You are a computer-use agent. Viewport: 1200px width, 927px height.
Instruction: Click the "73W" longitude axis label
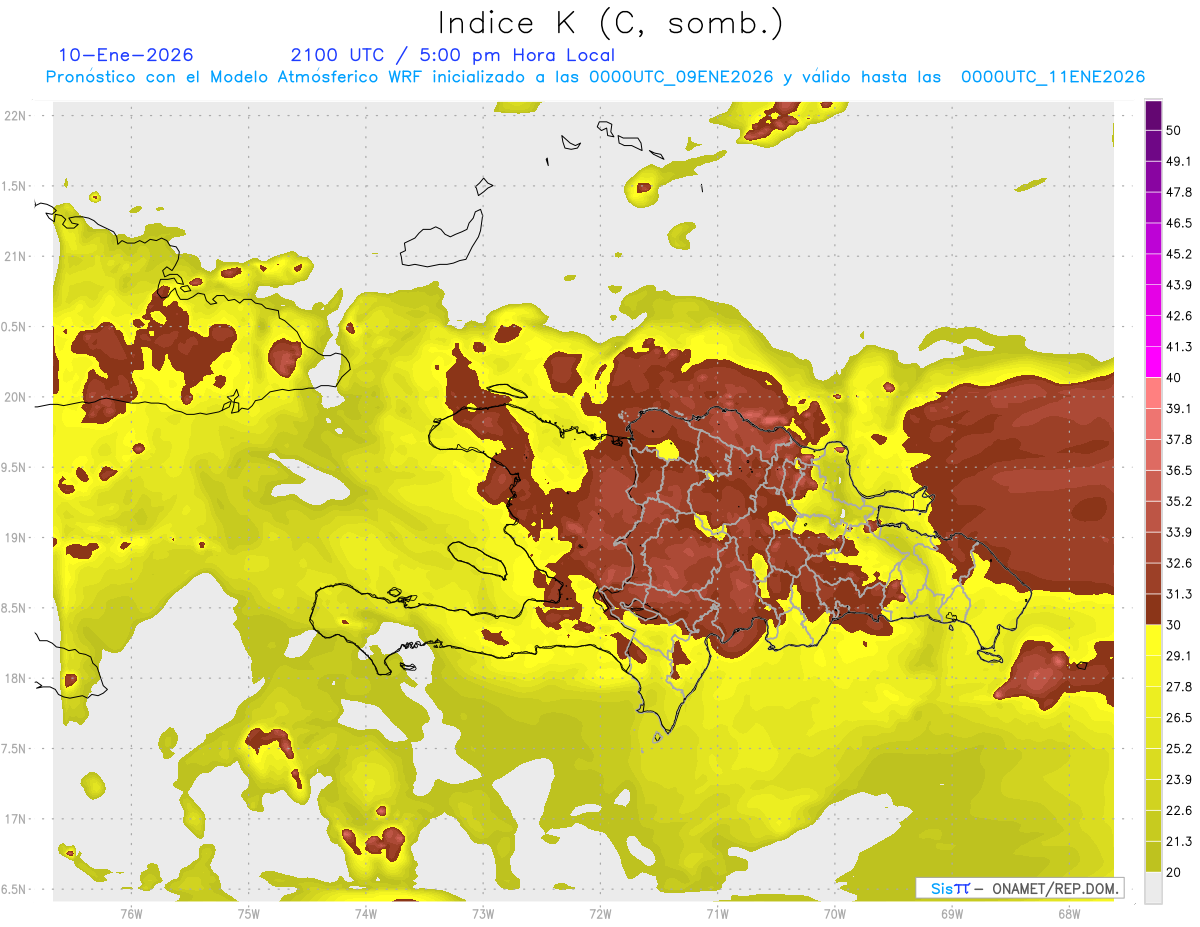click(482, 913)
